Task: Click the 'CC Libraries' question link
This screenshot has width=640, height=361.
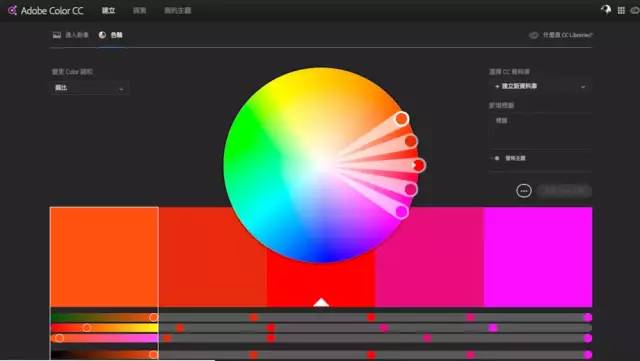Action: (567, 35)
